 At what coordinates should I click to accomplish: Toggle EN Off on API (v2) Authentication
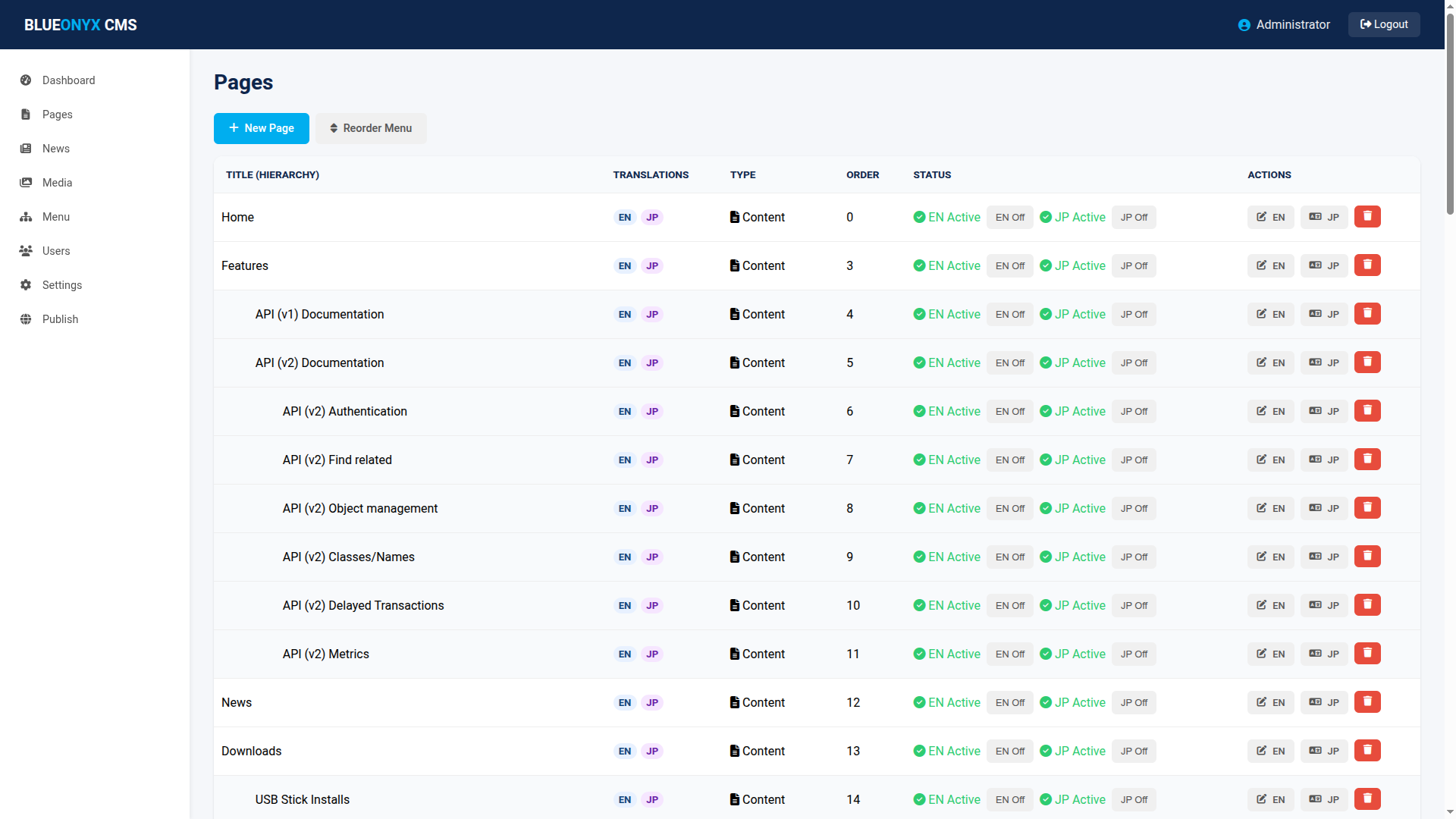coord(1009,412)
